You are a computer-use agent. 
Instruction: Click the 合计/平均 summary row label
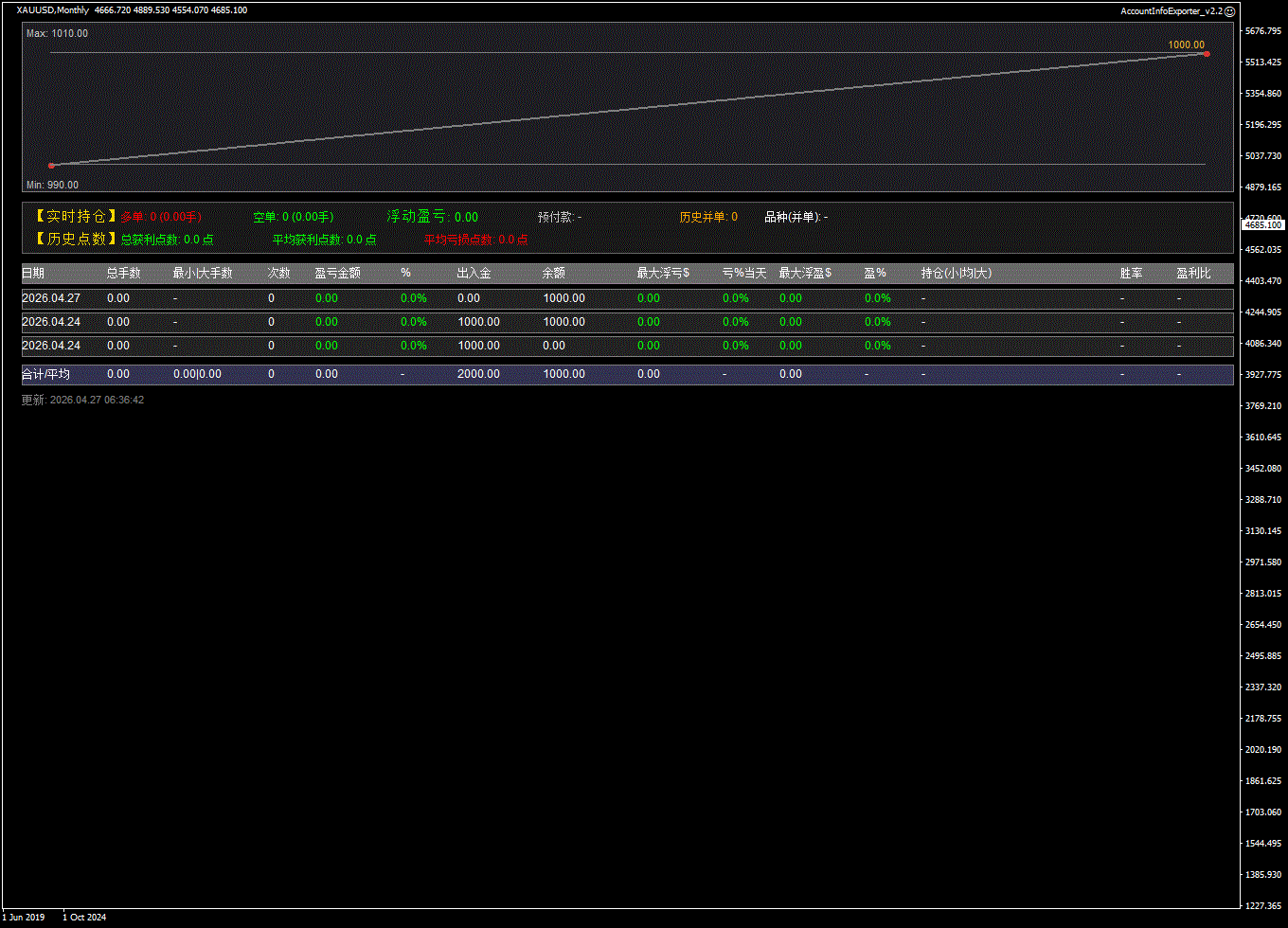pos(45,374)
